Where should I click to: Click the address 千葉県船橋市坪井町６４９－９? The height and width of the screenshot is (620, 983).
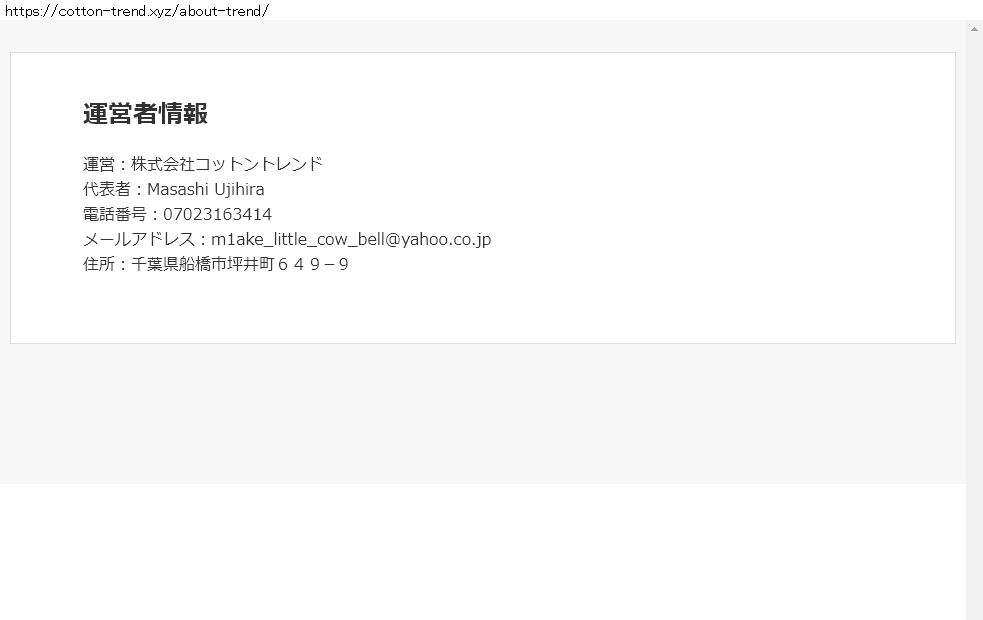point(239,264)
